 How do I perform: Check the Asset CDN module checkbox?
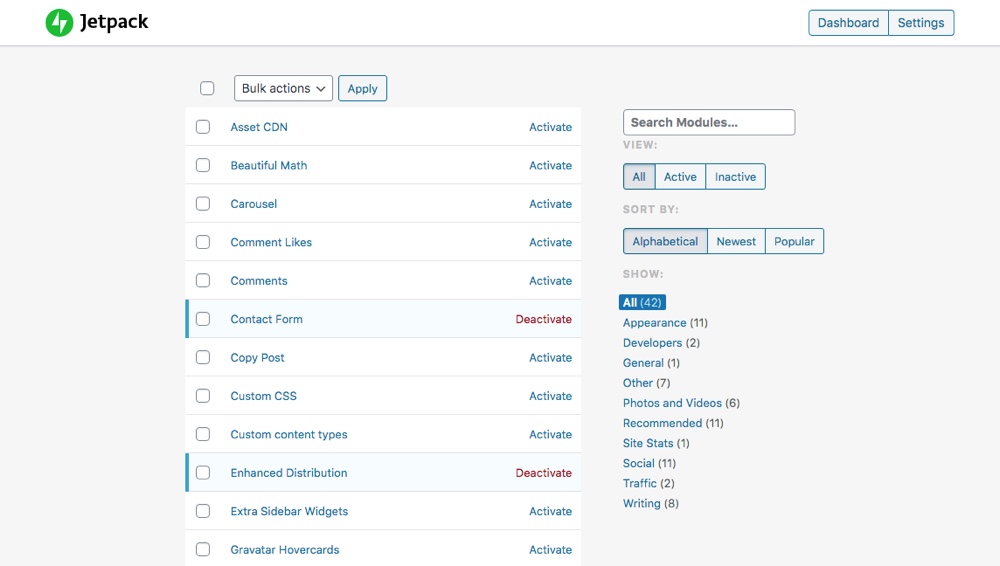click(x=203, y=127)
